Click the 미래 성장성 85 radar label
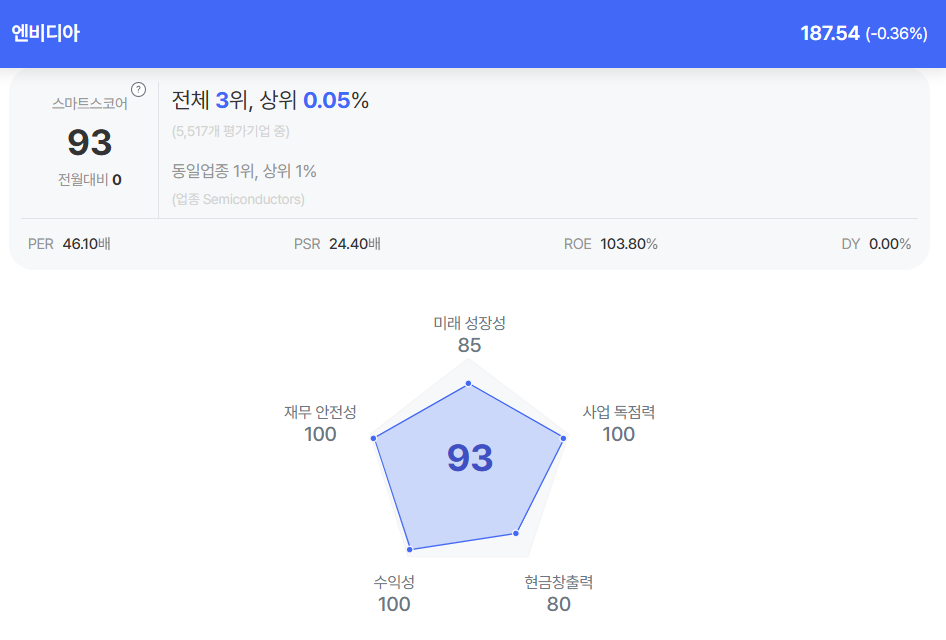This screenshot has width=946, height=640. tap(469, 334)
